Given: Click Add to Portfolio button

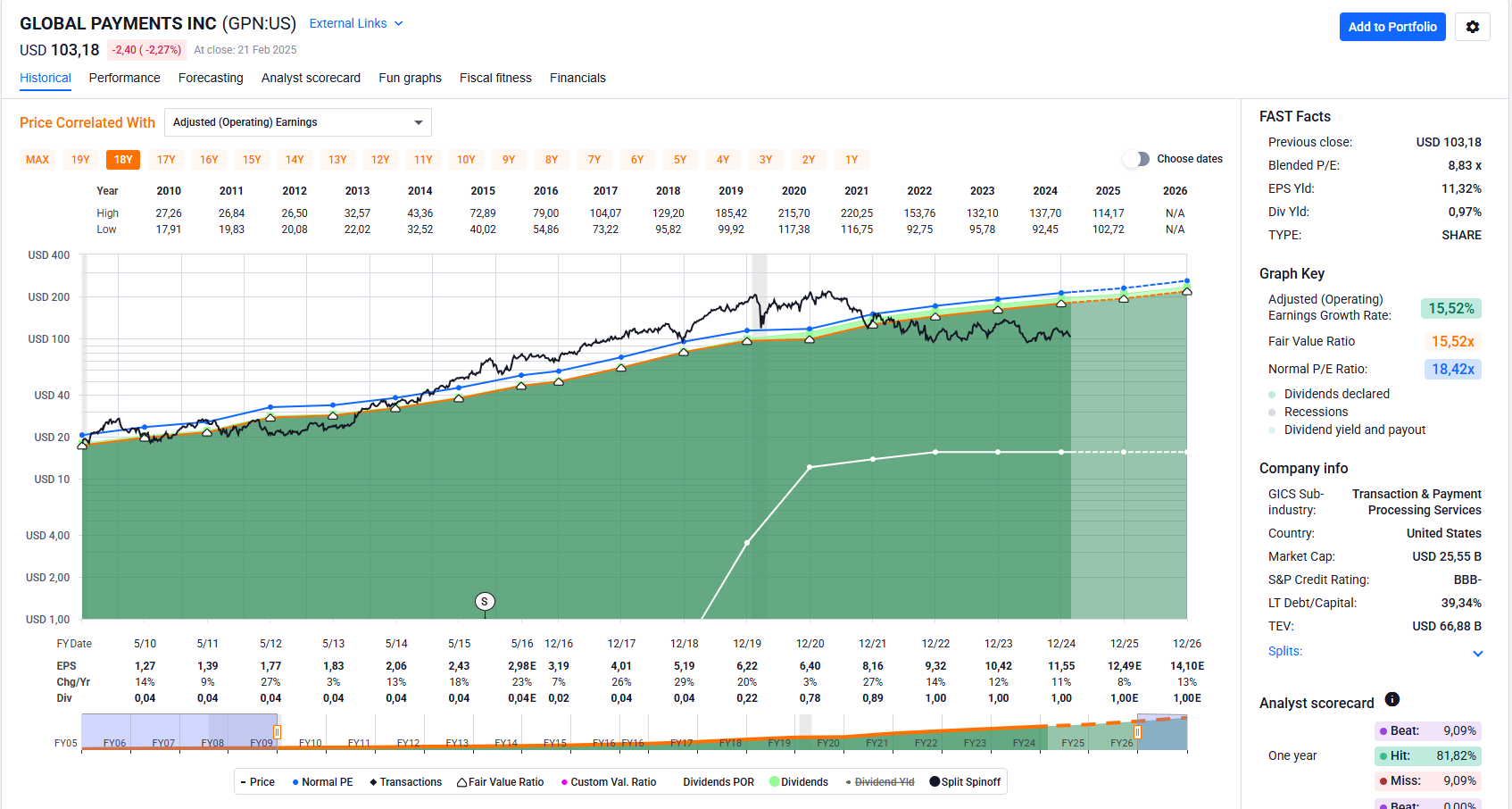Looking at the screenshot, I should [x=1392, y=27].
